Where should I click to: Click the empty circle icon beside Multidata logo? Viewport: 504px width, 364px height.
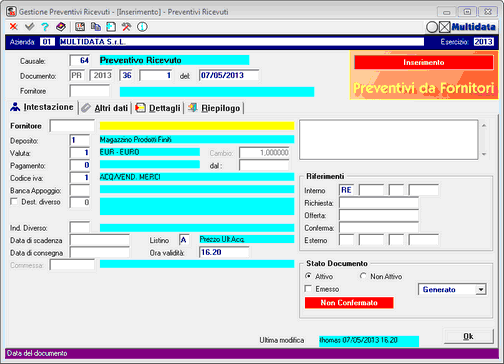(x=432, y=27)
